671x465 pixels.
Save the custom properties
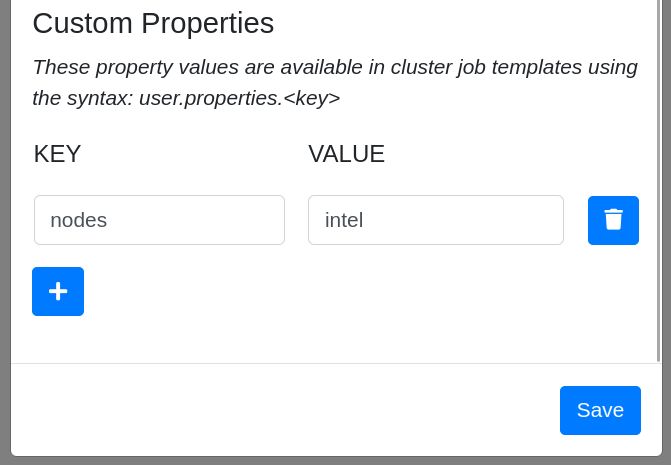pyautogui.click(x=600, y=410)
